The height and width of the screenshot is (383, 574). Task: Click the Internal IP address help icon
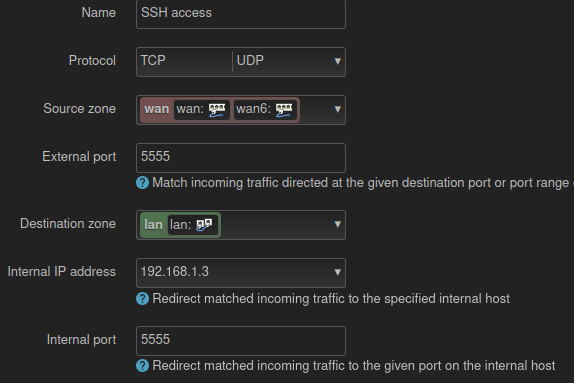pos(142,298)
